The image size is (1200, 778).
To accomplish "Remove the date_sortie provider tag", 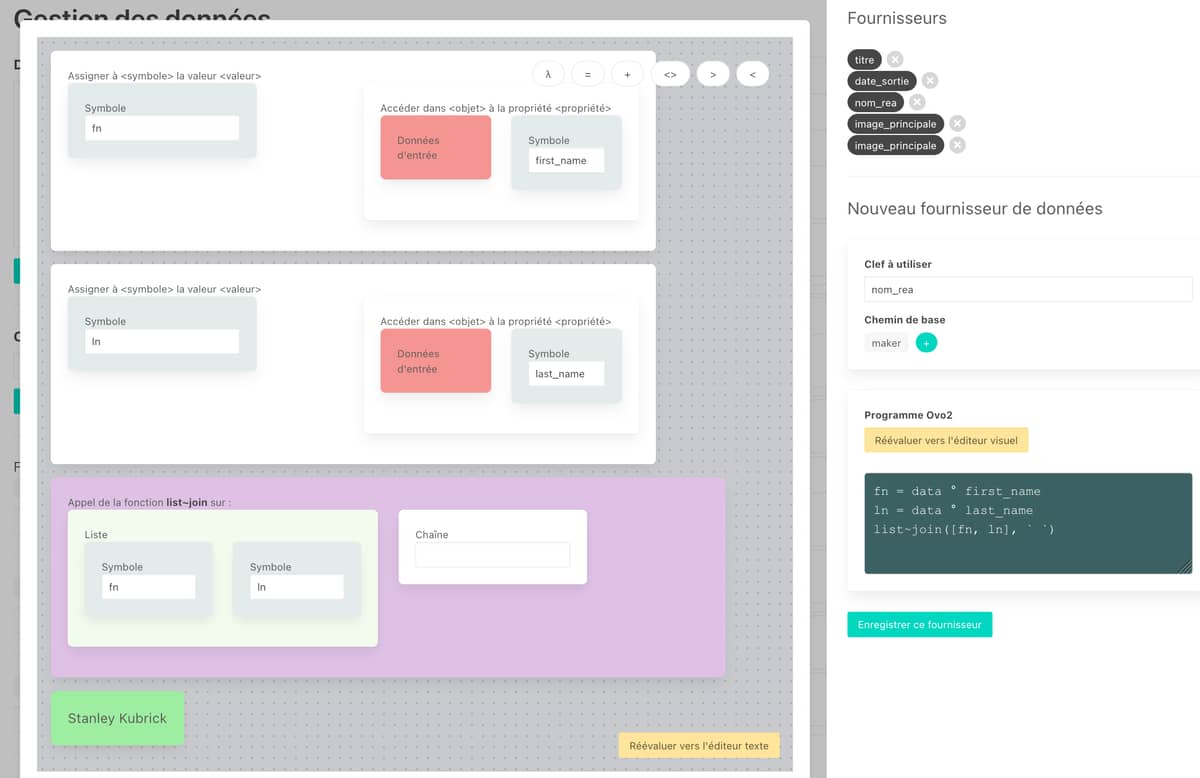I will [x=930, y=81].
